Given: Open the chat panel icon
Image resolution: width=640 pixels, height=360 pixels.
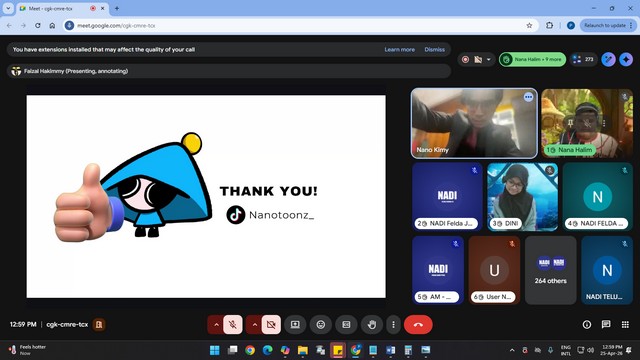Looking at the screenshot, I should tap(606, 324).
